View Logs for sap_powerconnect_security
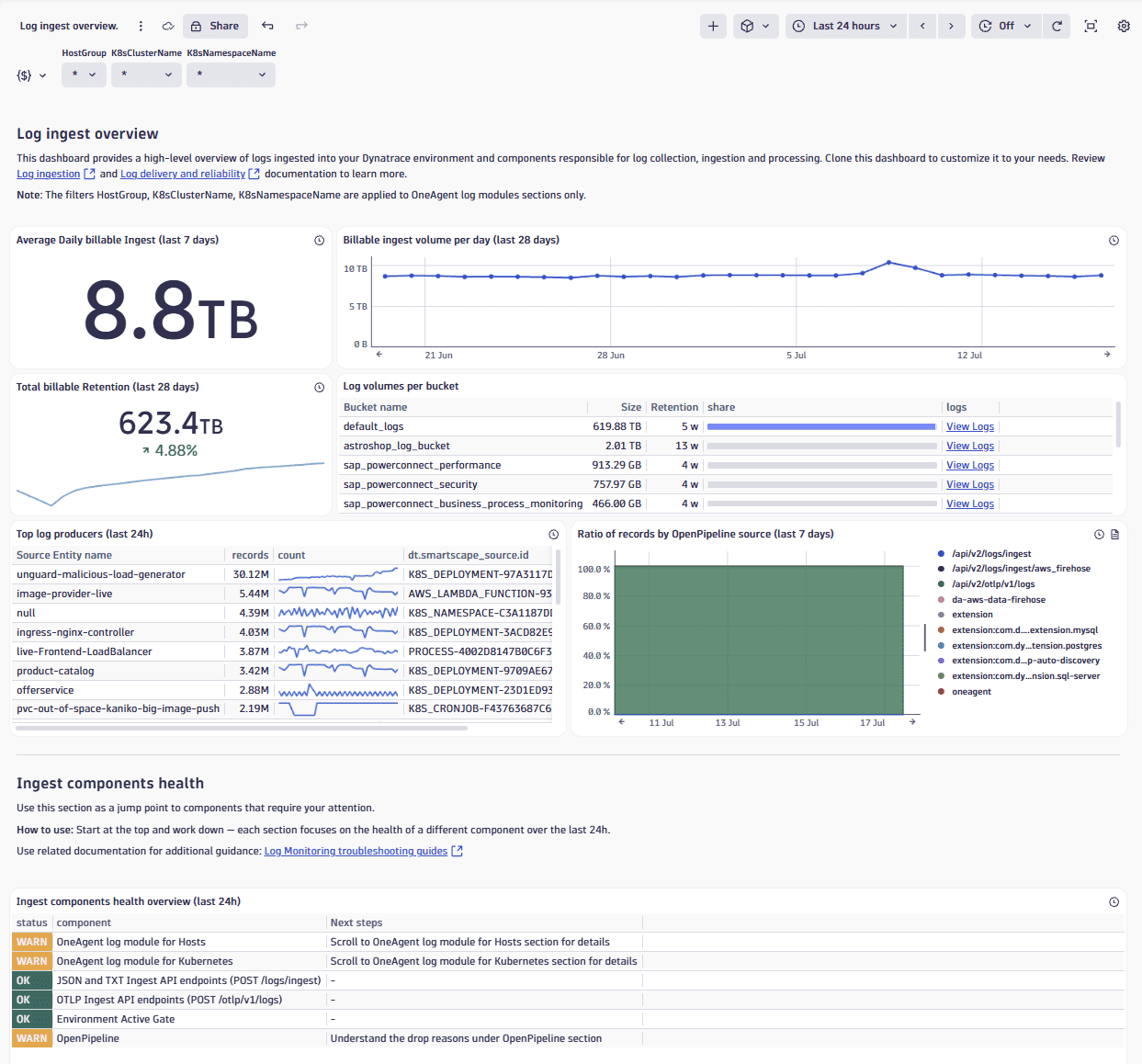 tap(970, 484)
